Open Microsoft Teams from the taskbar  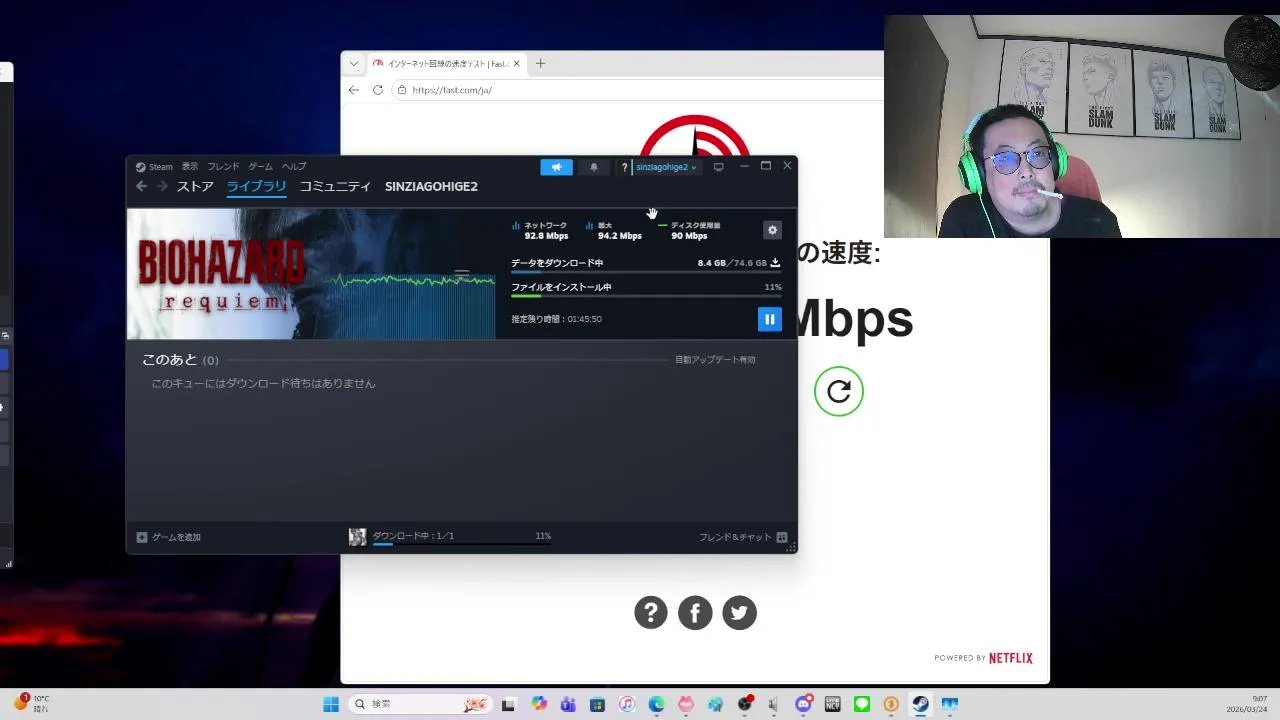[x=568, y=704]
